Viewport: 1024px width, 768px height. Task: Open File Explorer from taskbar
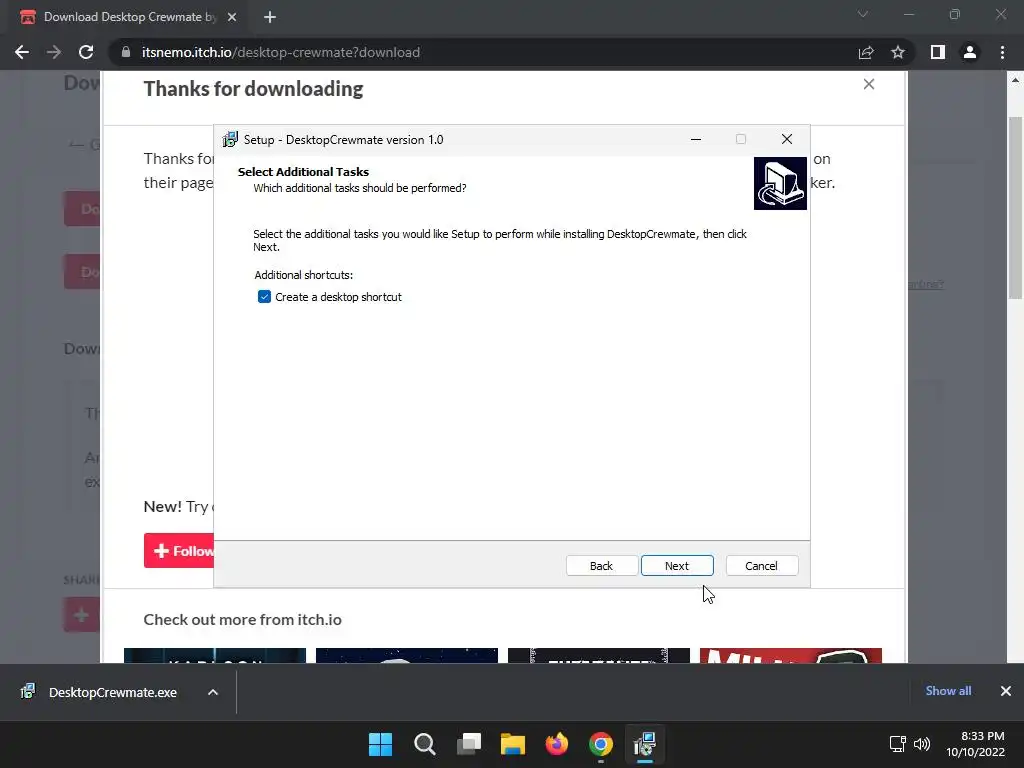point(513,744)
